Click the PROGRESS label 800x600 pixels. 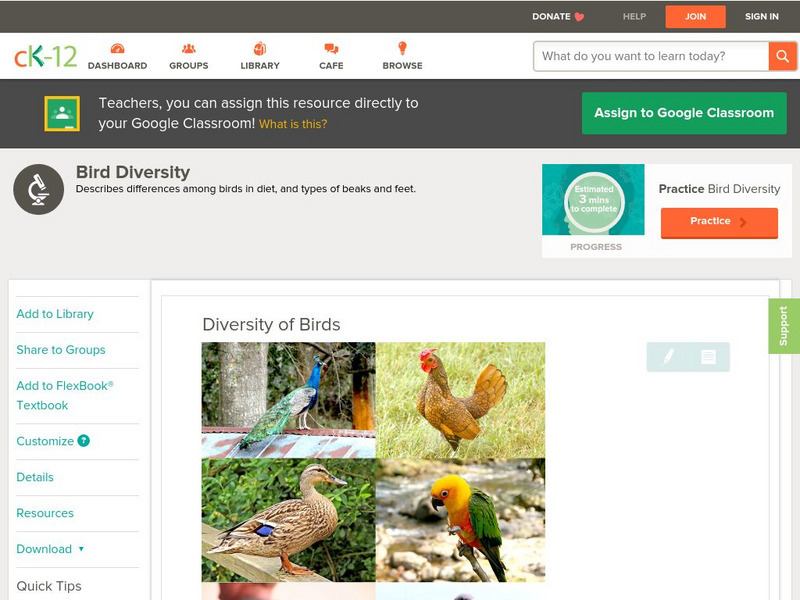[x=596, y=247]
